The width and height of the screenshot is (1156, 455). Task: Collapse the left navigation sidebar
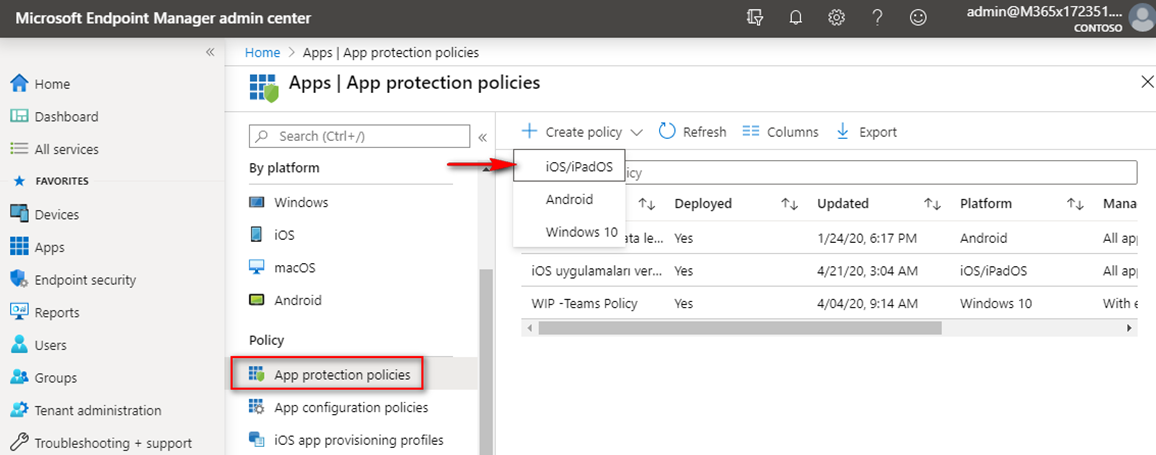(209, 52)
